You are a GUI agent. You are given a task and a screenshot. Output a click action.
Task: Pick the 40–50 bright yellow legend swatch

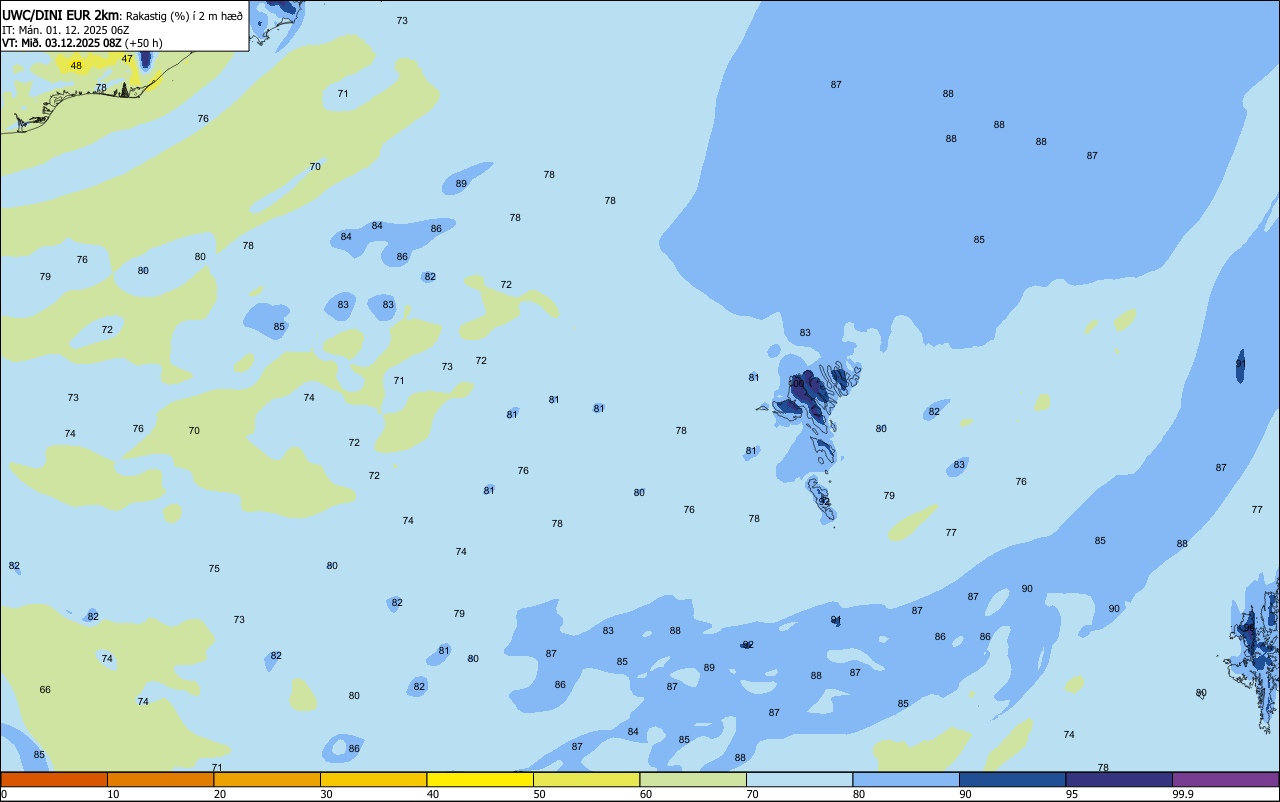pos(480,779)
